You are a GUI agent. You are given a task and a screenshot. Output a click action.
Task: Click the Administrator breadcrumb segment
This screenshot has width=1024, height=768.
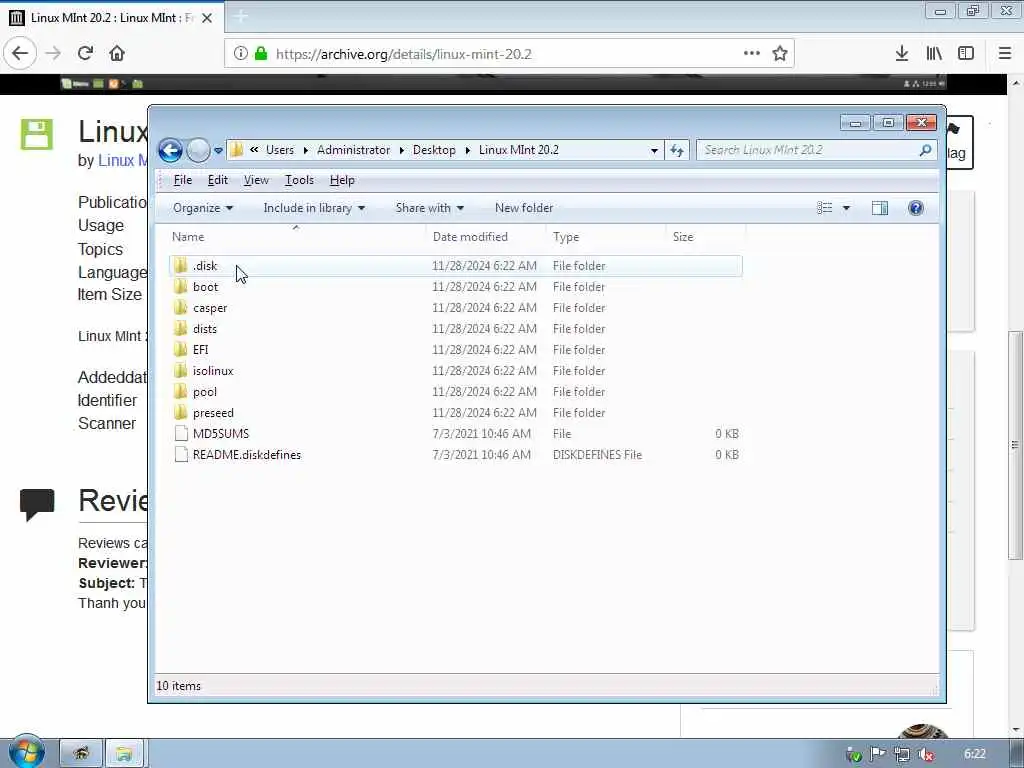point(353,150)
